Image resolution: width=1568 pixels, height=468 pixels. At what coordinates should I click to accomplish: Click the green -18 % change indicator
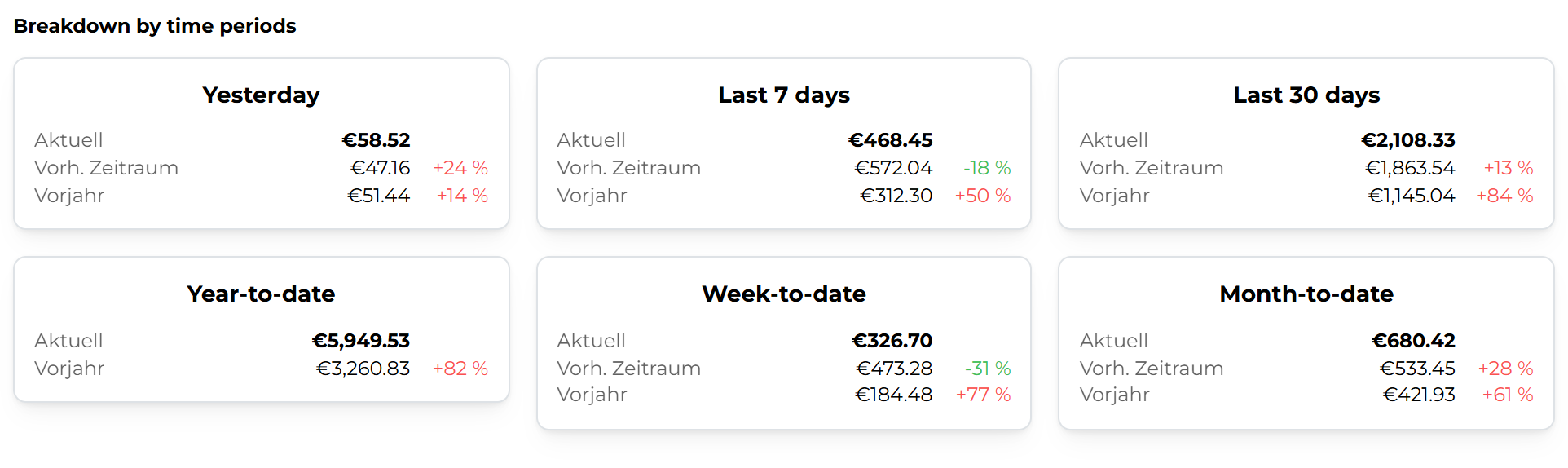pyautogui.click(x=987, y=168)
